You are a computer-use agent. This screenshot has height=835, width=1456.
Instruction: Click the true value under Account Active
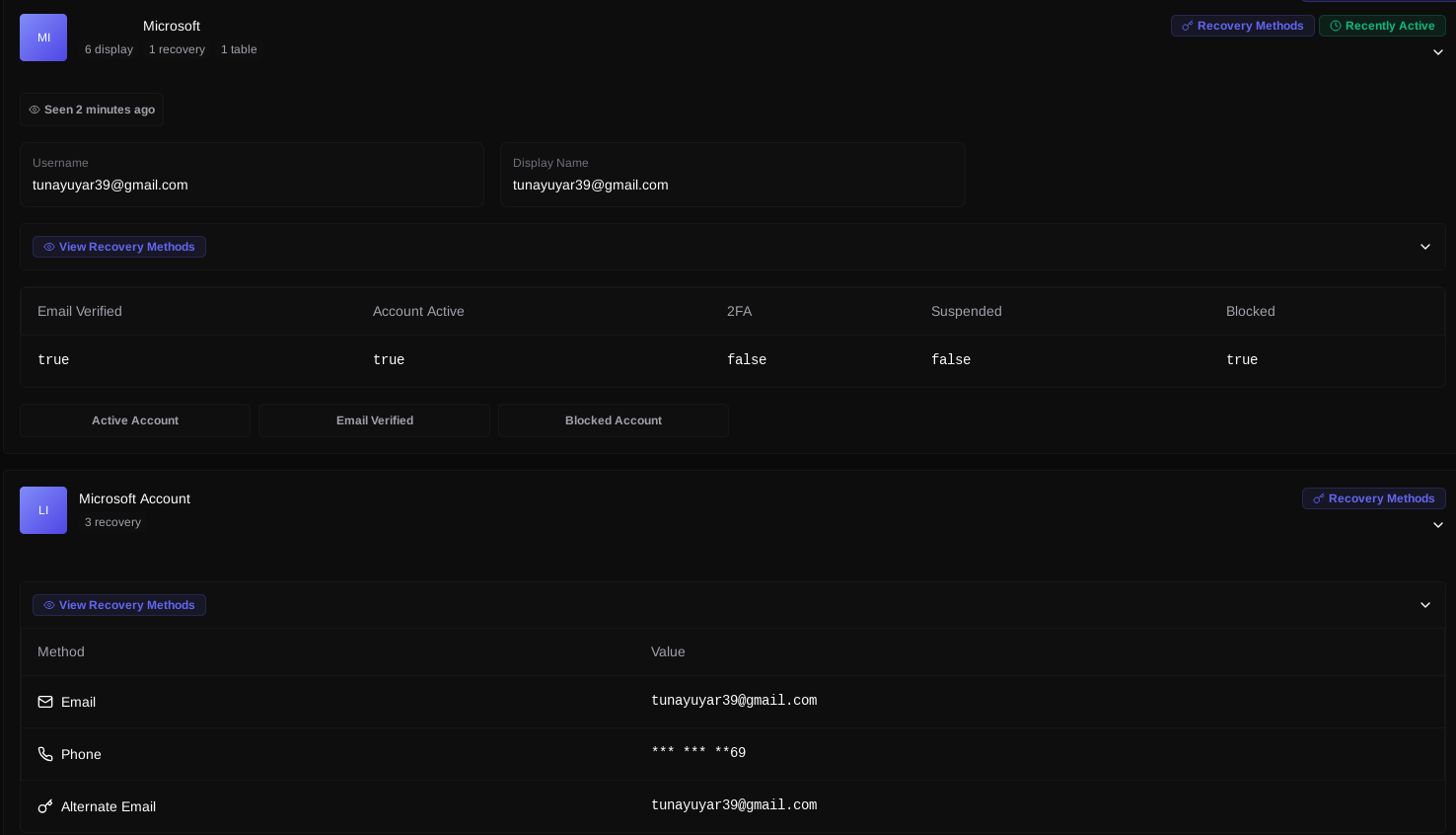[389, 360]
